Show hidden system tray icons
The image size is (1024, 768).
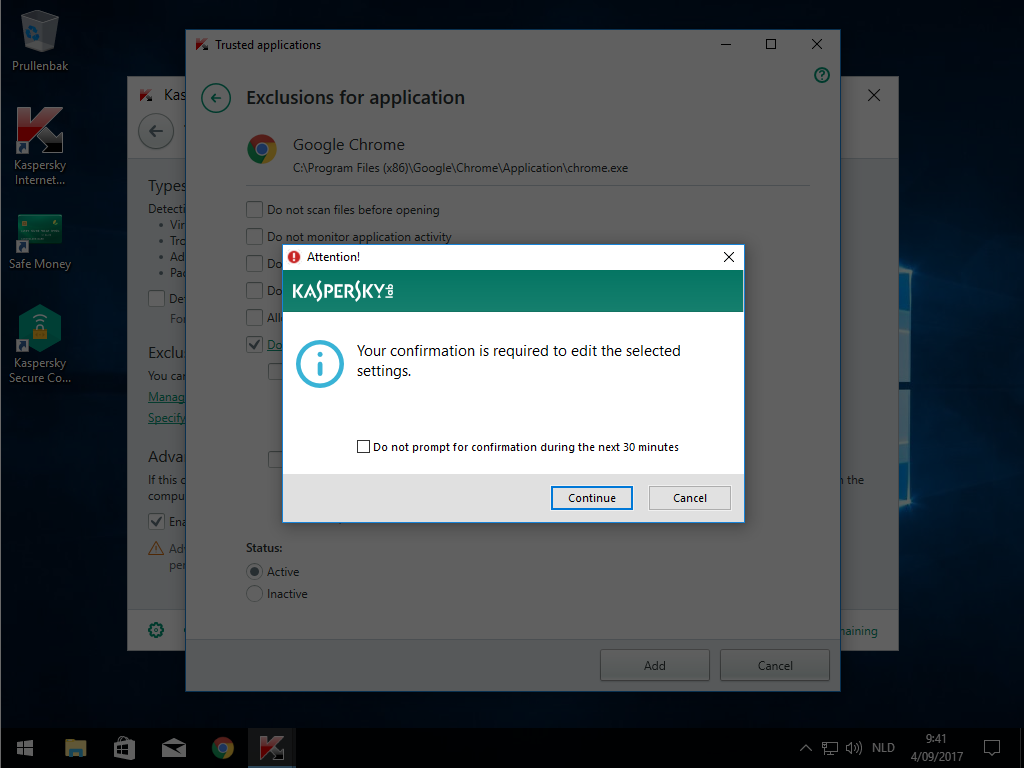[806, 748]
